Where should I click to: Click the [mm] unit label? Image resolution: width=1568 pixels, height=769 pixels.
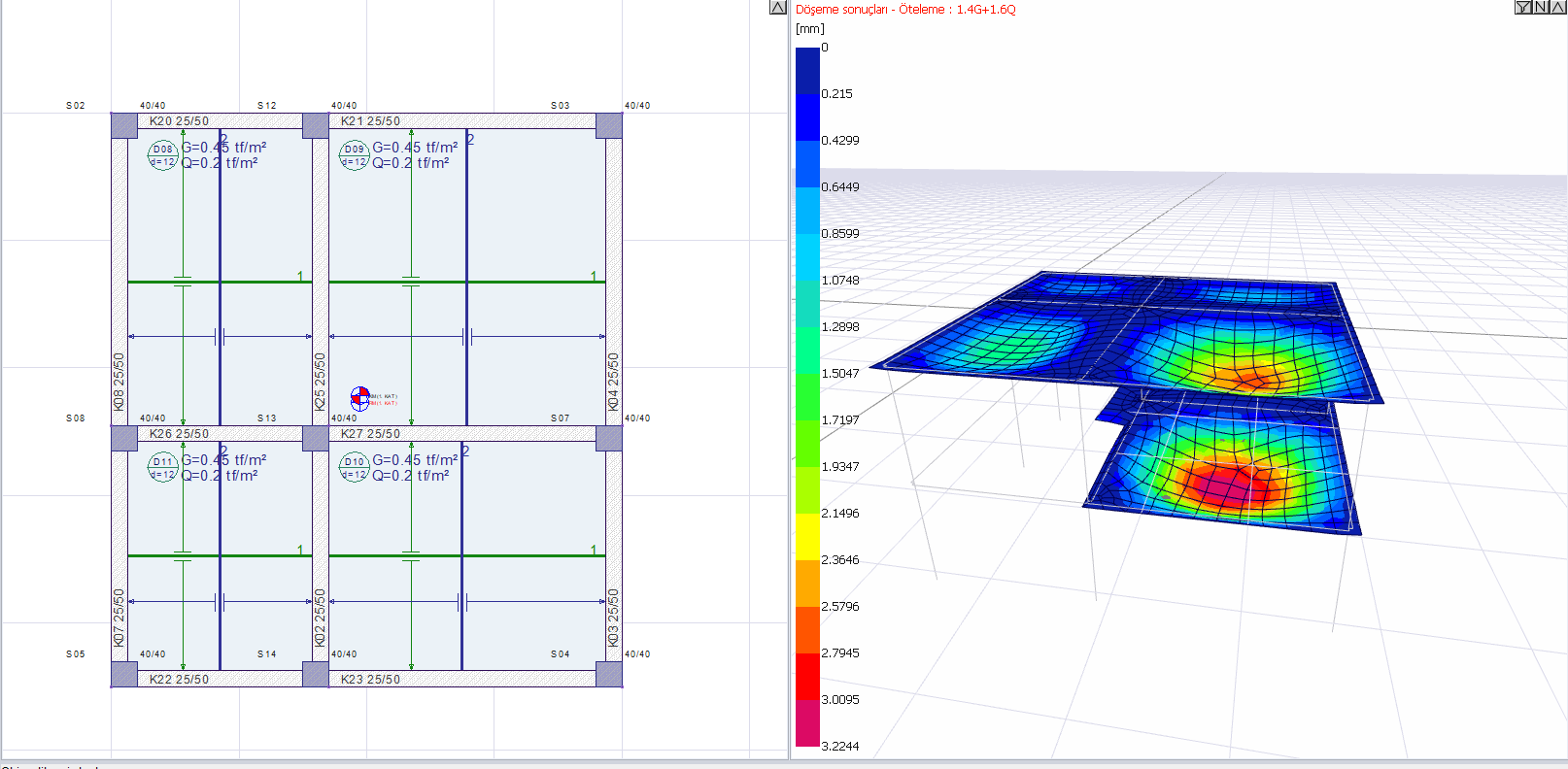(x=809, y=29)
